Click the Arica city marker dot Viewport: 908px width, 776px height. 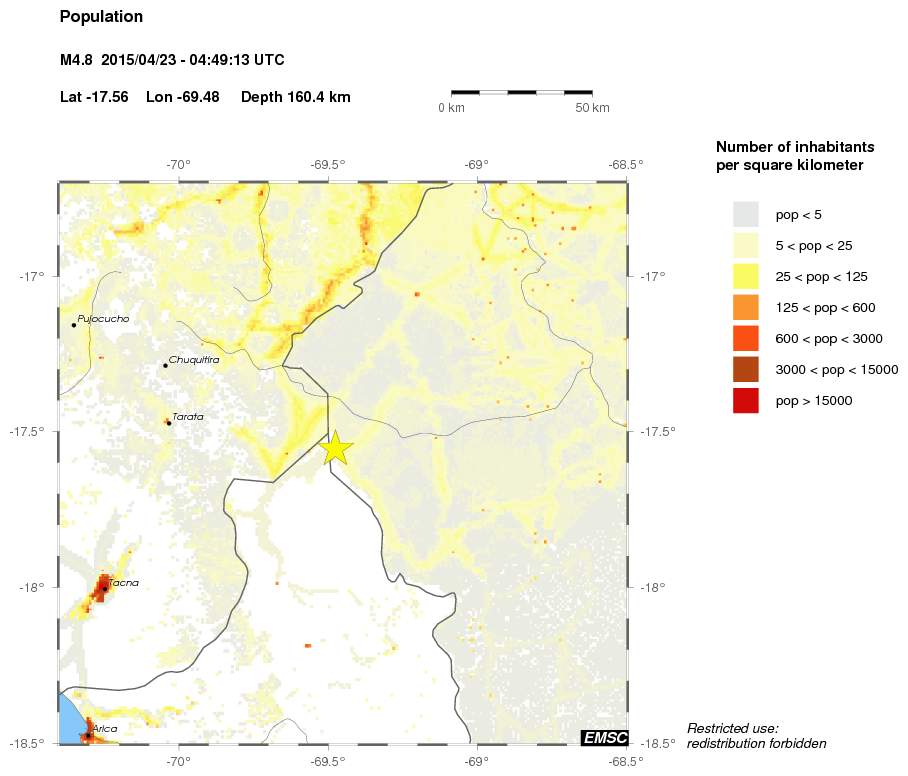88,735
